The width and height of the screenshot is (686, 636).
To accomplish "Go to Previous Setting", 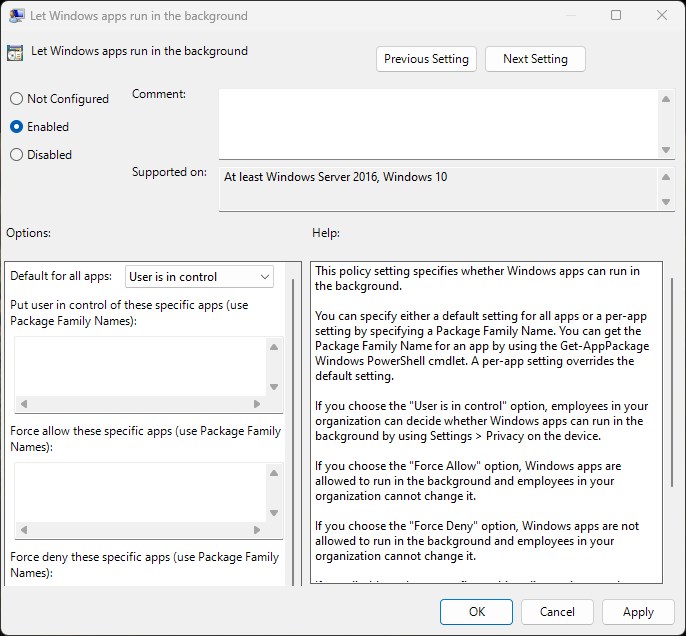I will point(426,59).
